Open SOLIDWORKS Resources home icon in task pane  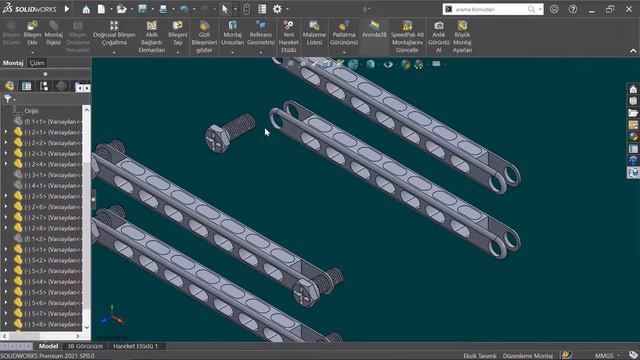pyautogui.click(x=633, y=89)
